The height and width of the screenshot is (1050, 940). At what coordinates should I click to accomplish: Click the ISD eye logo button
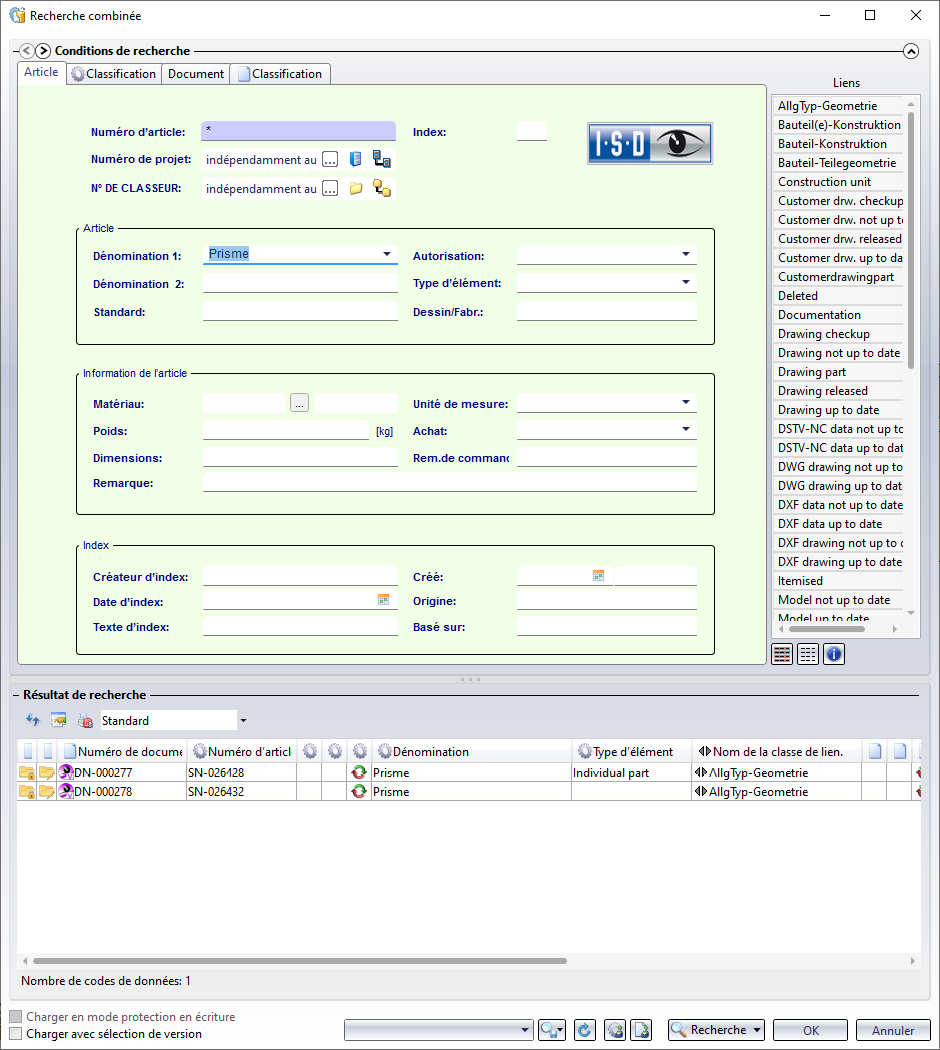(x=649, y=143)
